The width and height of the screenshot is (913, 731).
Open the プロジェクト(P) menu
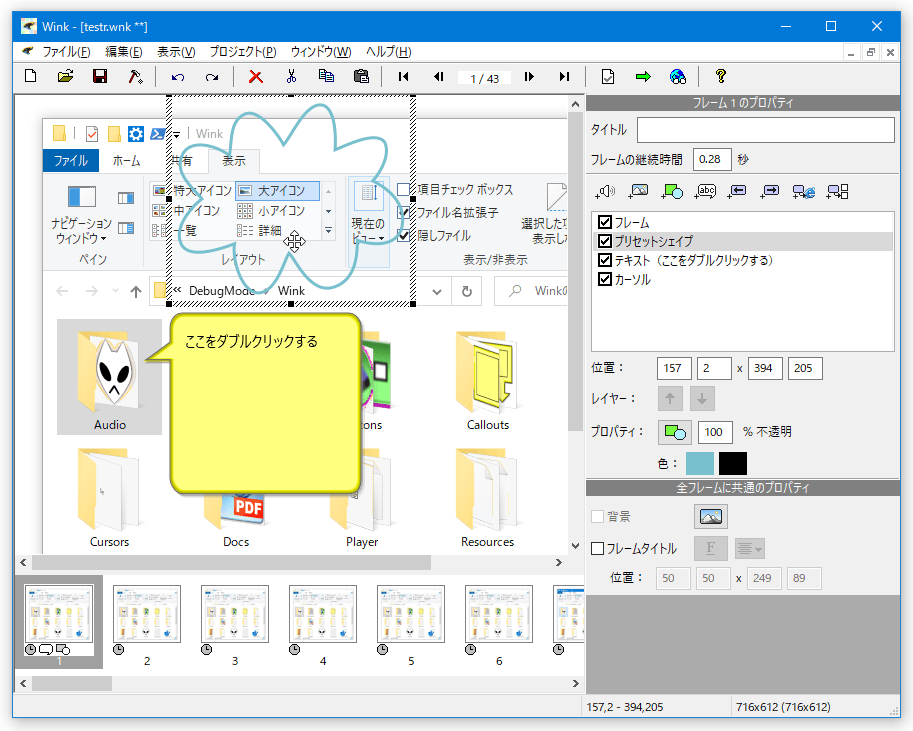243,52
